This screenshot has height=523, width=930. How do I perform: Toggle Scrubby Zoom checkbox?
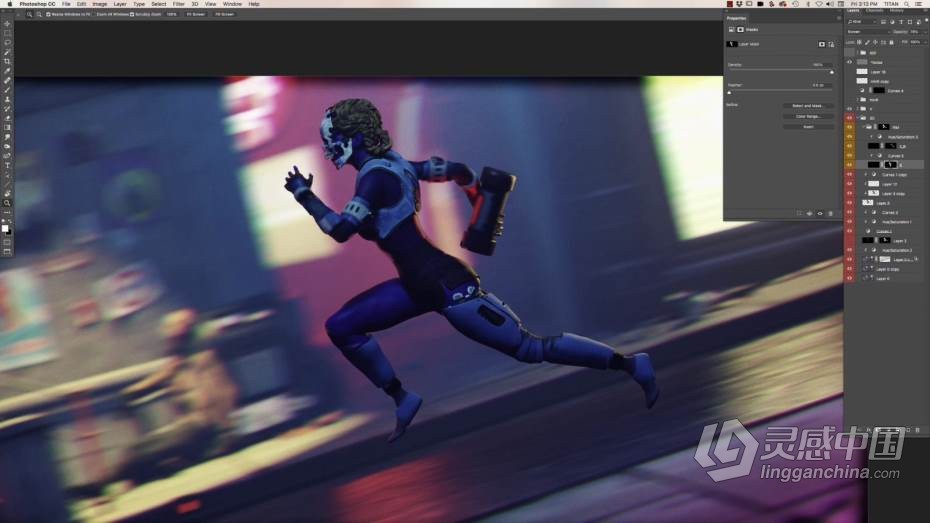pyautogui.click(x=132, y=14)
